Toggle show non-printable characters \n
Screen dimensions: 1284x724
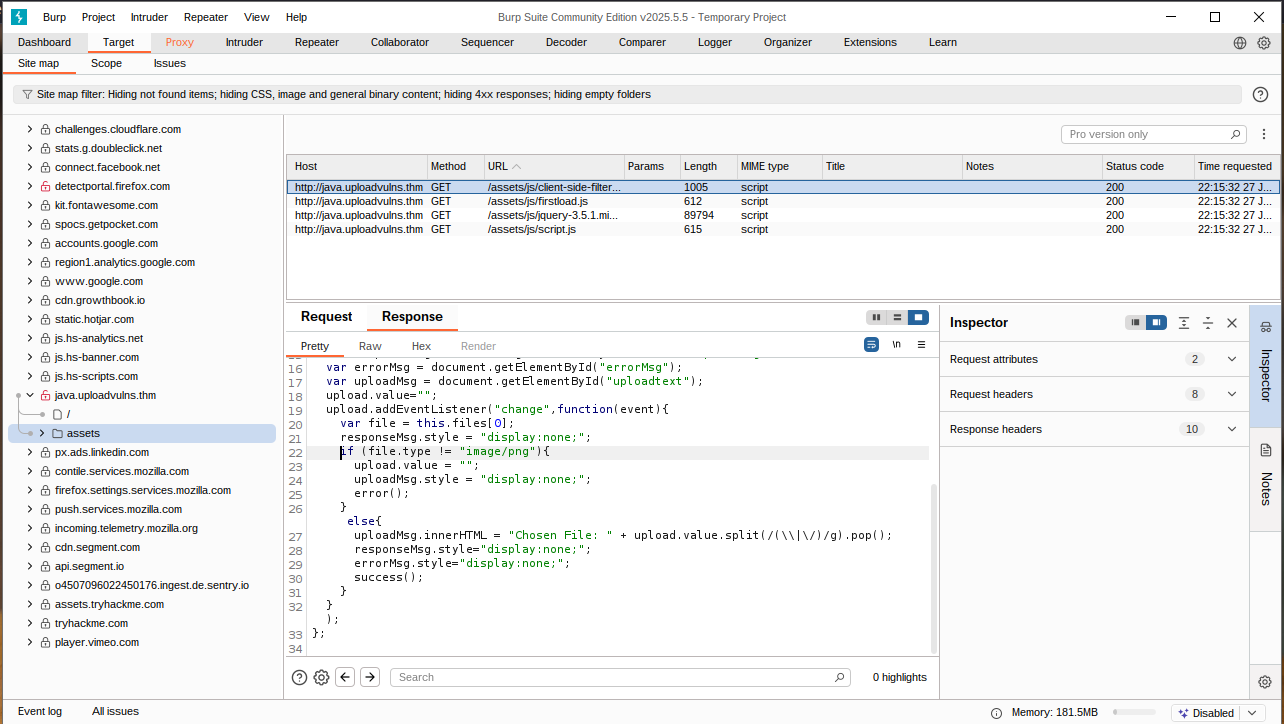pyautogui.click(x=897, y=344)
